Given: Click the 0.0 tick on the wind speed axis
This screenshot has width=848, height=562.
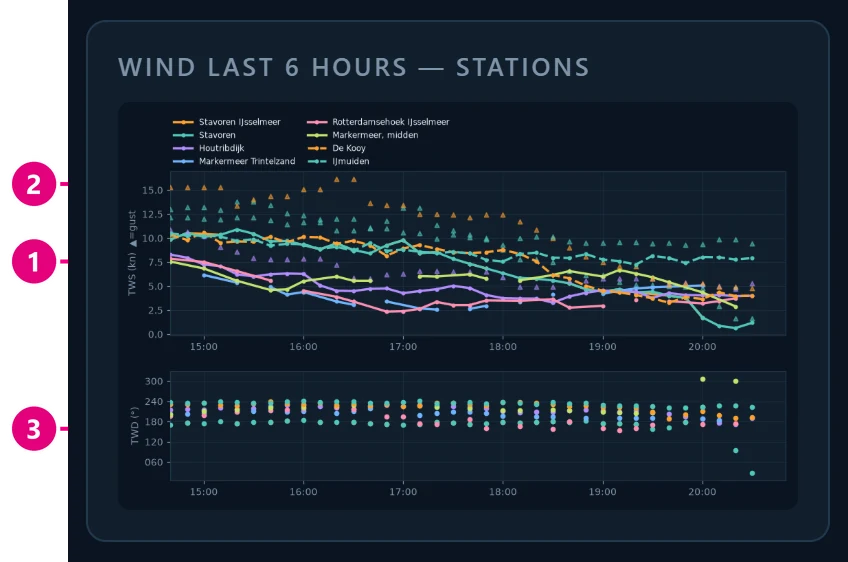Looking at the screenshot, I should 154,335.
